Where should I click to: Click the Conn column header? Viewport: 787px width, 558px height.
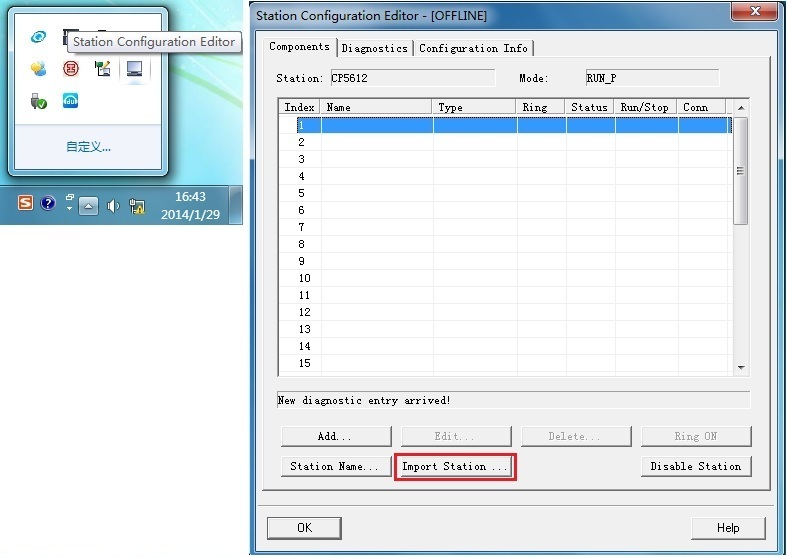point(701,107)
